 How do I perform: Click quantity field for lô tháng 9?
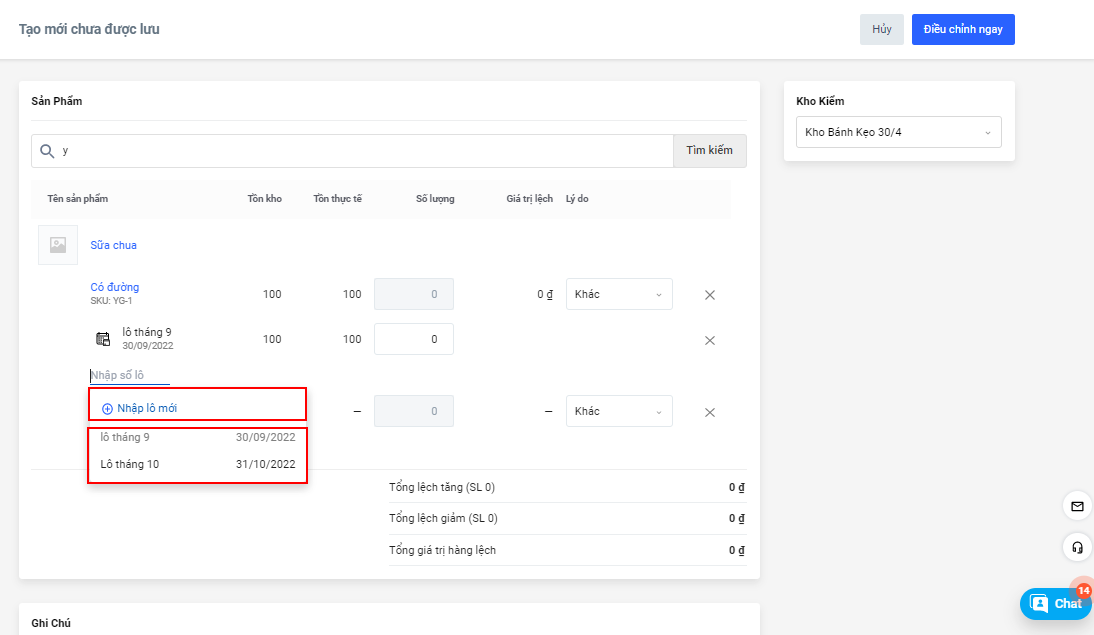point(413,339)
